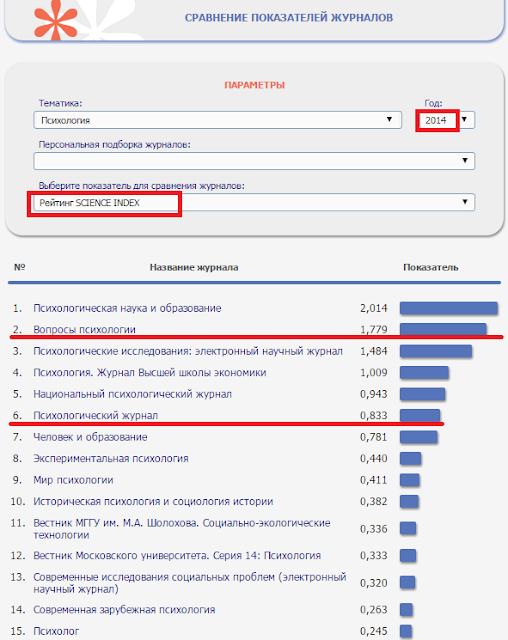Click the blue bar for Психологическая наука и образование
The image size is (508, 640).
[448, 308]
